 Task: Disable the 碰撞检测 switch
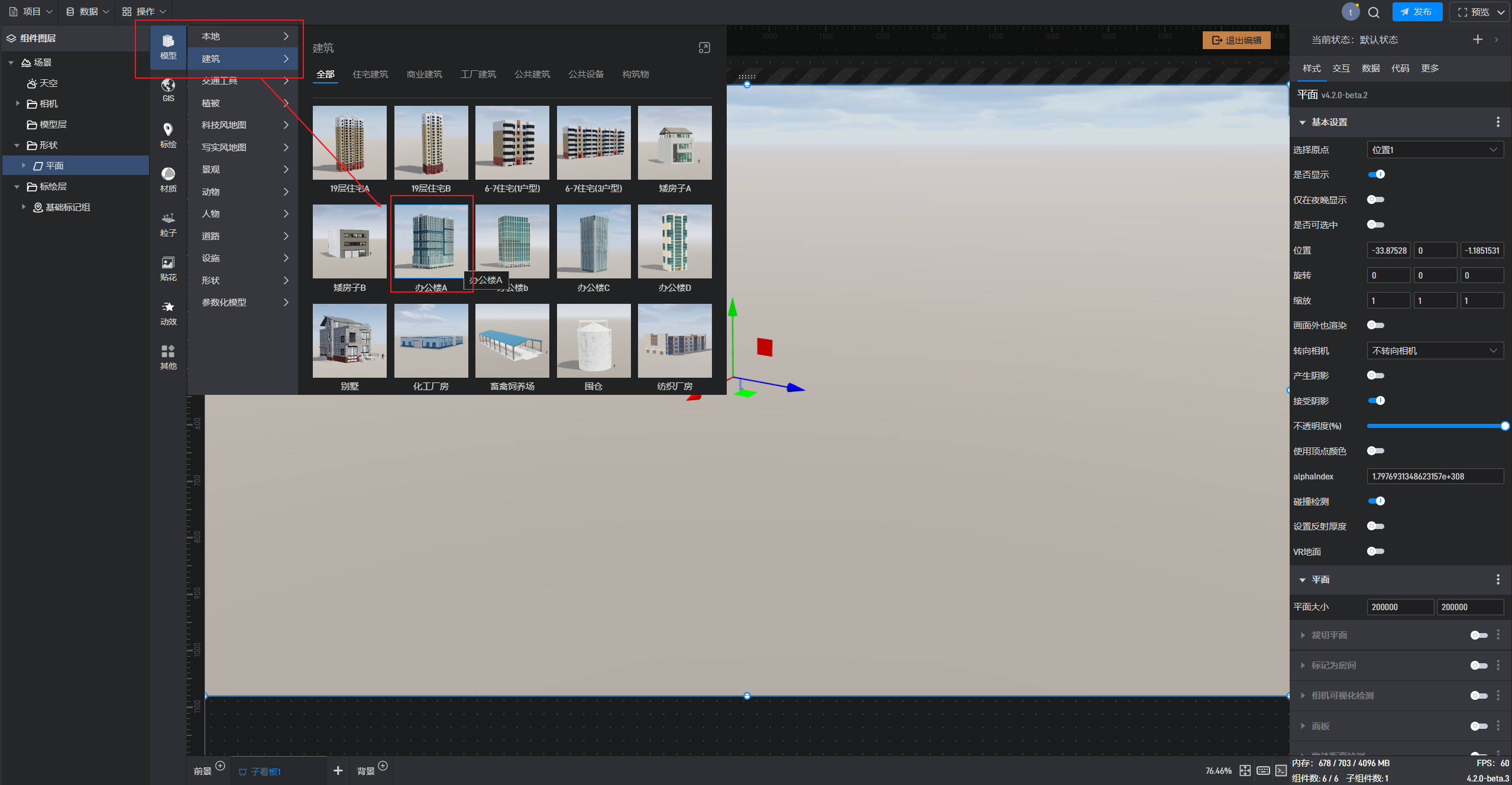[x=1376, y=501]
